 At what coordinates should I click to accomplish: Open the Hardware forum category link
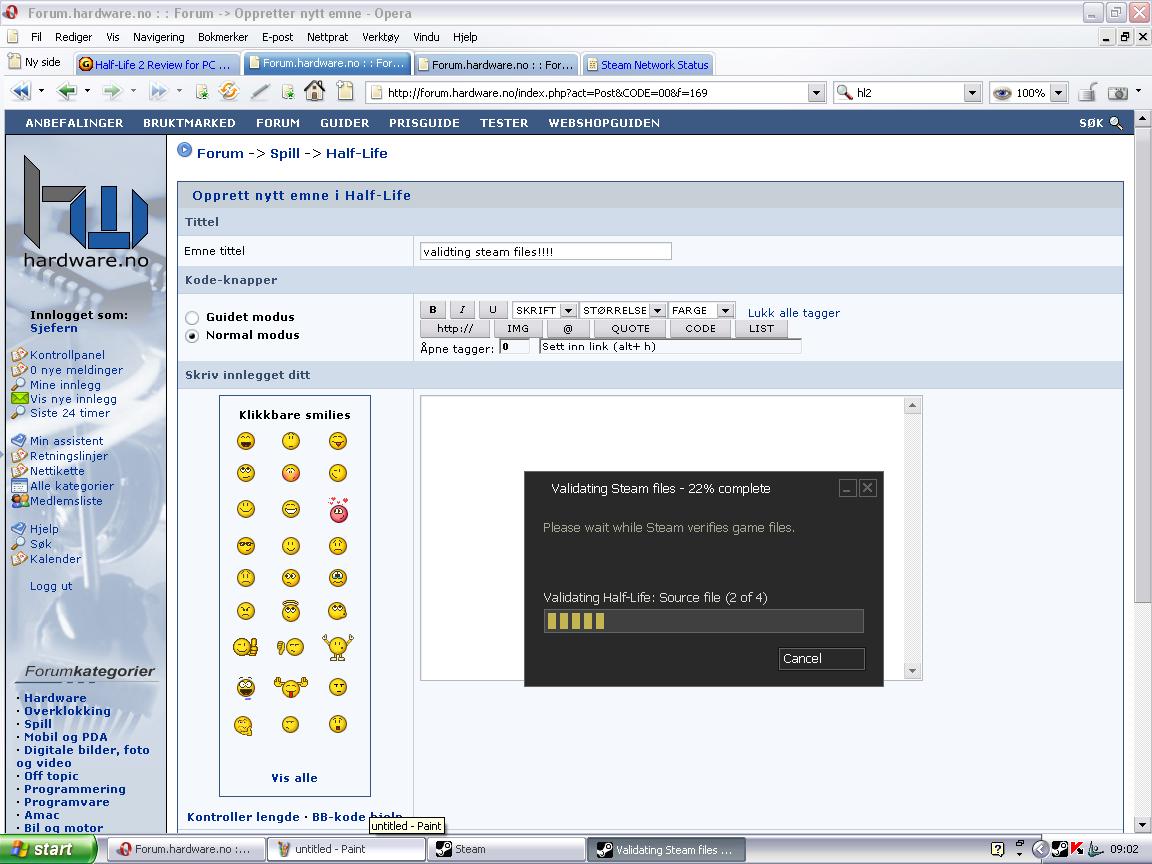click(55, 698)
